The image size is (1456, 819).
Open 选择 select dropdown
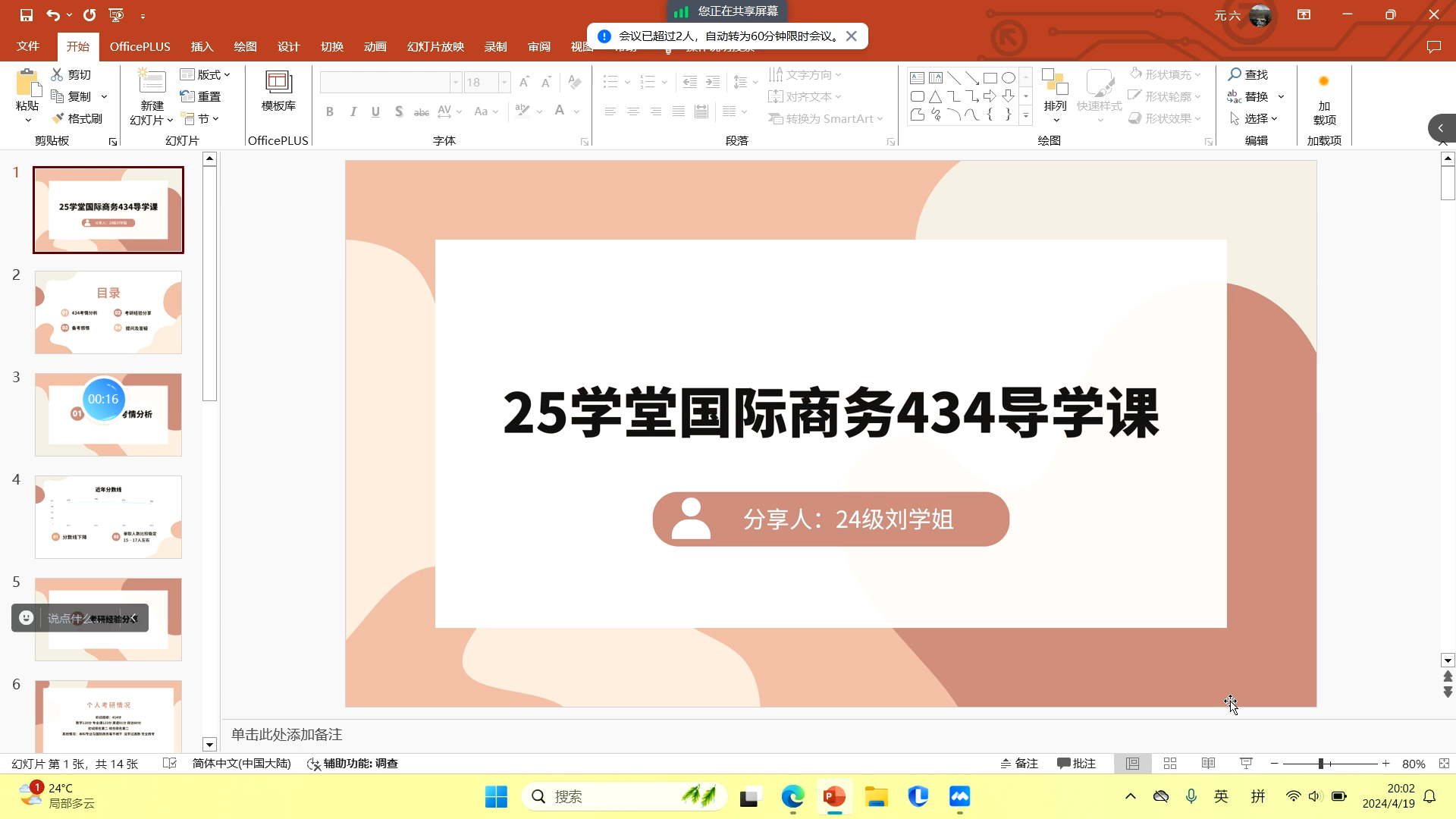tap(1254, 118)
